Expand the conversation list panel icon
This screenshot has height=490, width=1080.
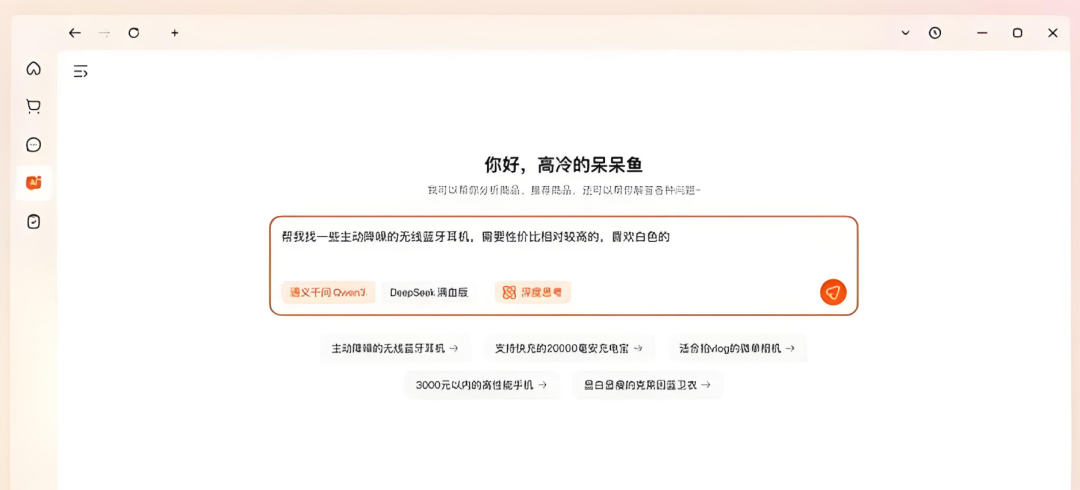click(x=80, y=71)
